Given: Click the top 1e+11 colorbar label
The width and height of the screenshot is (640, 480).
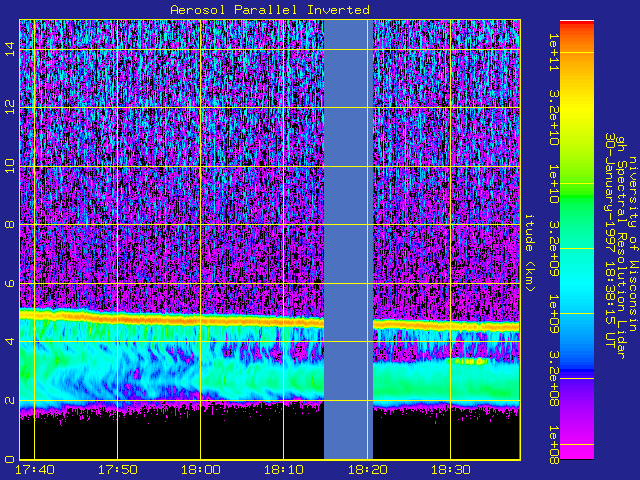Looking at the screenshot, I should coord(554,53).
